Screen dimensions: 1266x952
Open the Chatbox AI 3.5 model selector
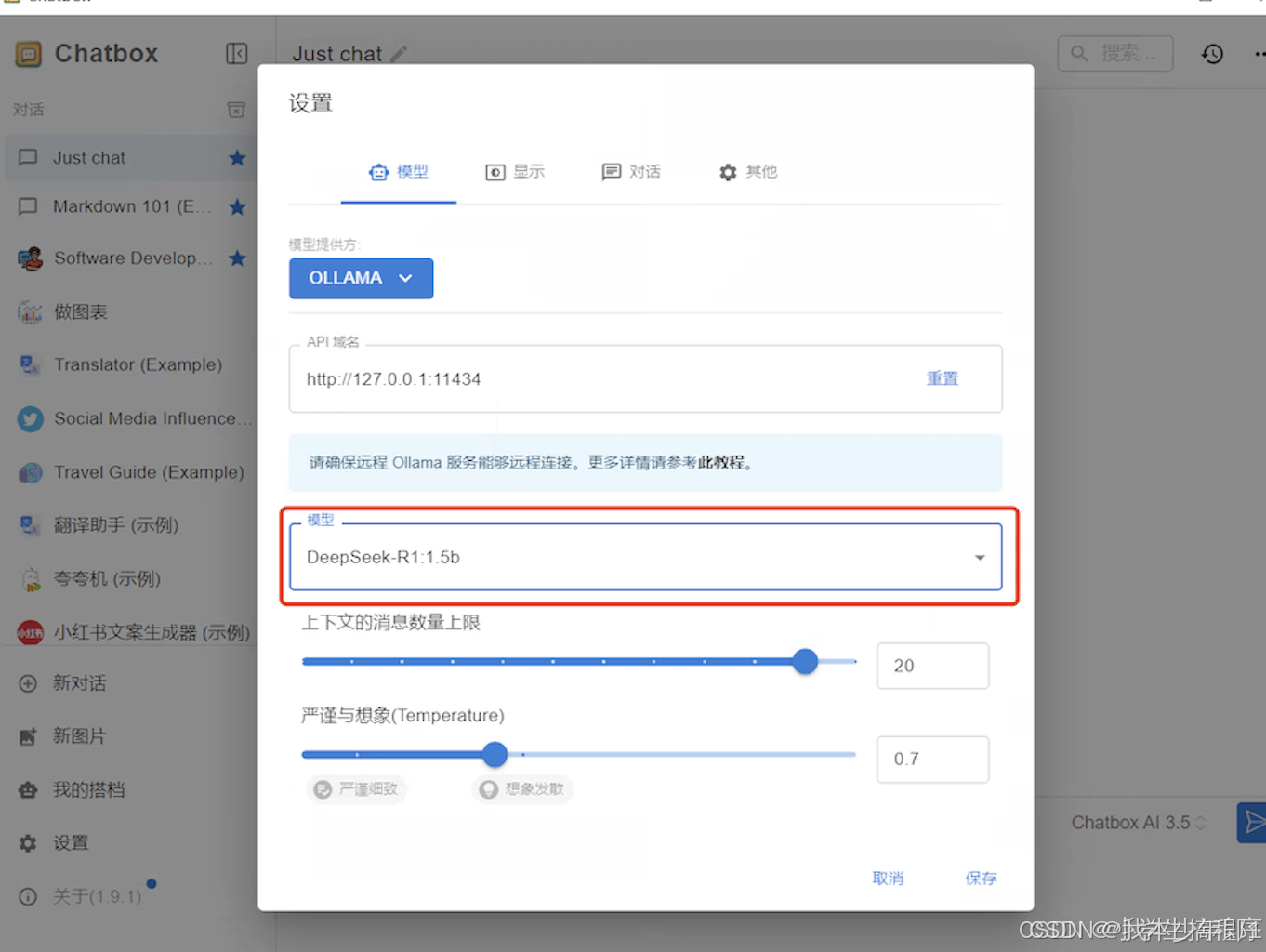point(1138,824)
